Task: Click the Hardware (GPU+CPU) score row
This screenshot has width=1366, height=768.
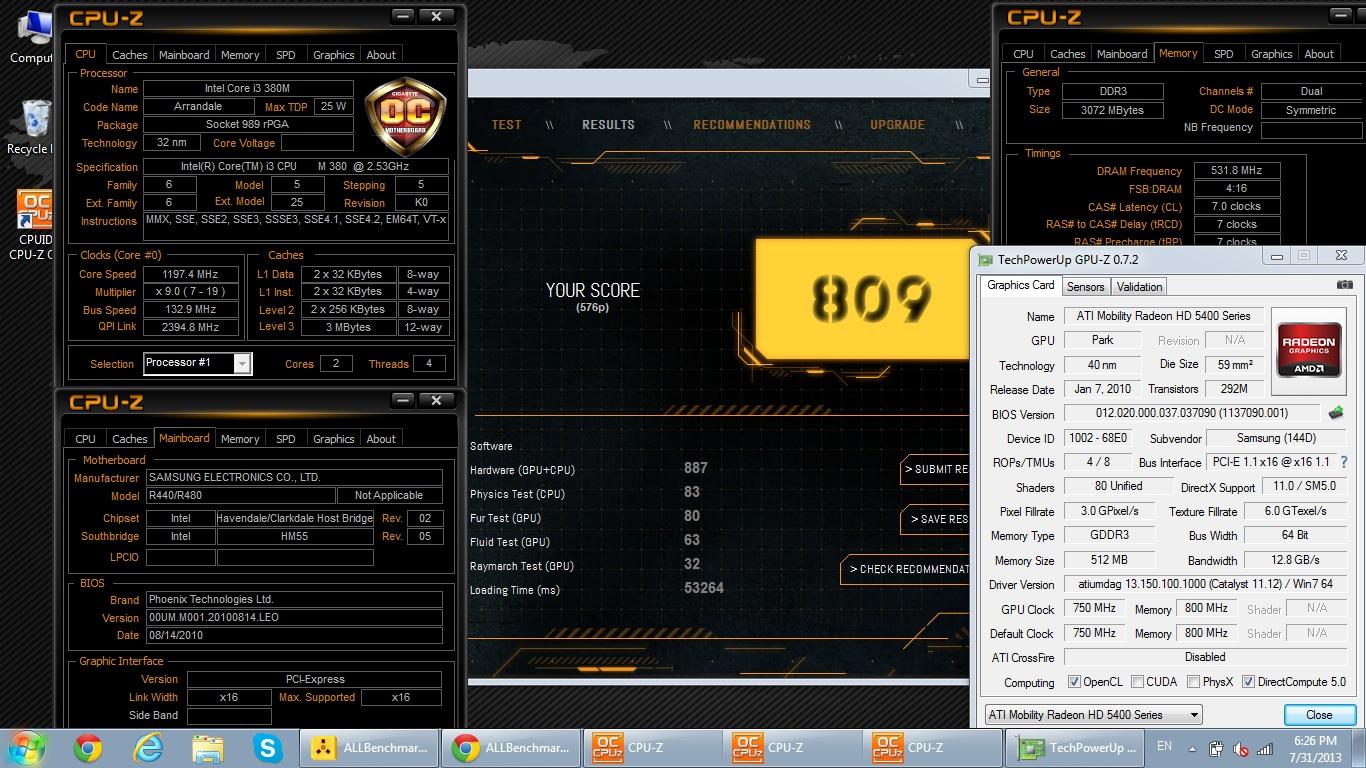Action: pos(597,469)
